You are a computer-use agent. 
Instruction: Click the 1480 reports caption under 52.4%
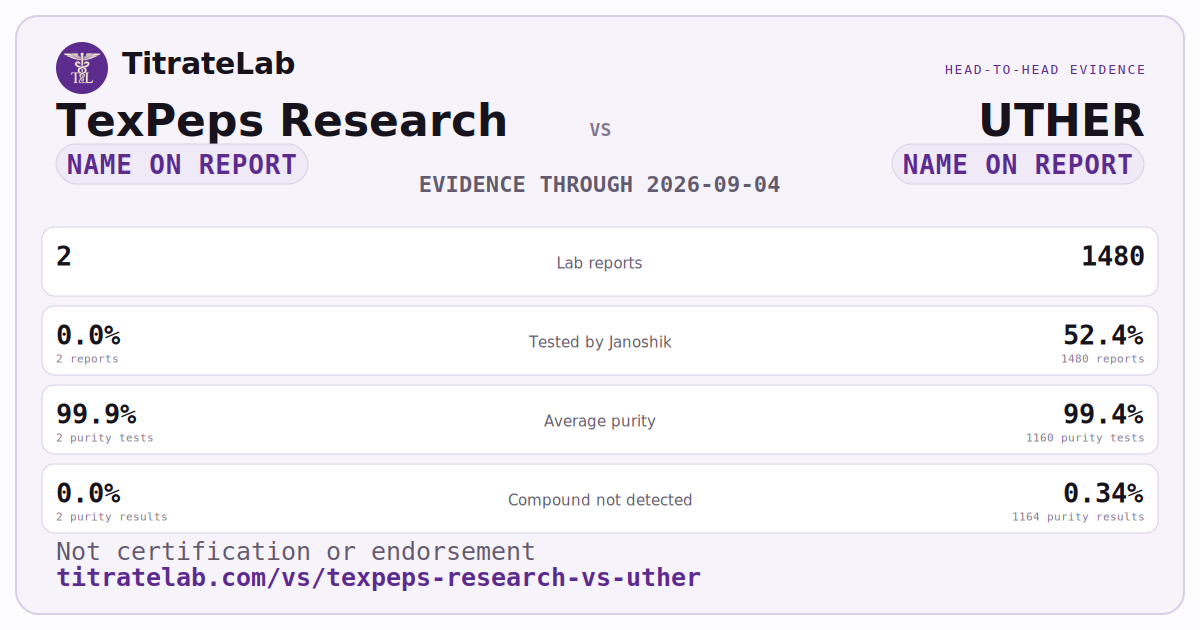[x=1103, y=359]
